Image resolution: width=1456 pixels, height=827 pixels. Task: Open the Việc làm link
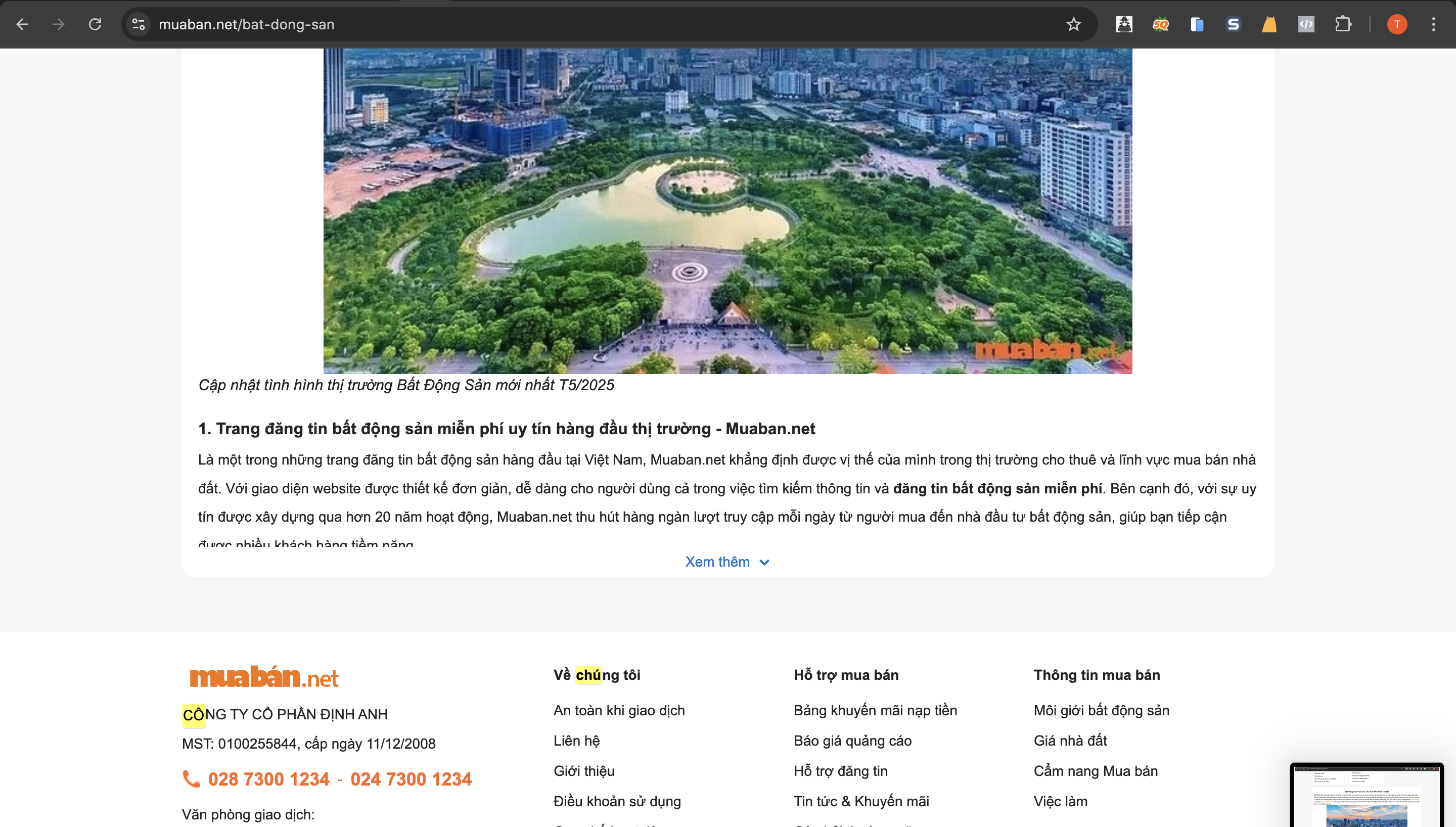click(x=1060, y=801)
